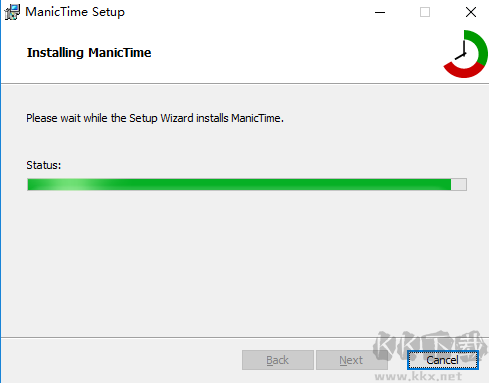Click the disabled Next button

point(351,360)
